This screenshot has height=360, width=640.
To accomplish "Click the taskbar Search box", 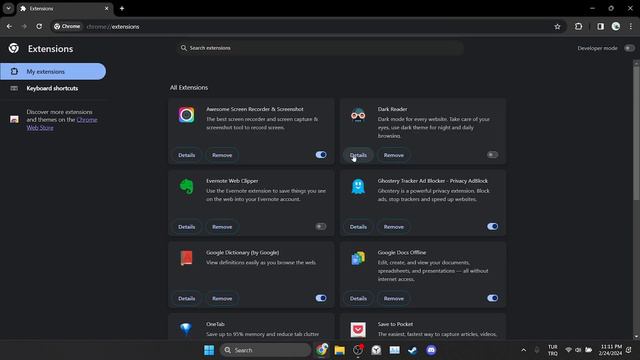I will tap(265, 350).
